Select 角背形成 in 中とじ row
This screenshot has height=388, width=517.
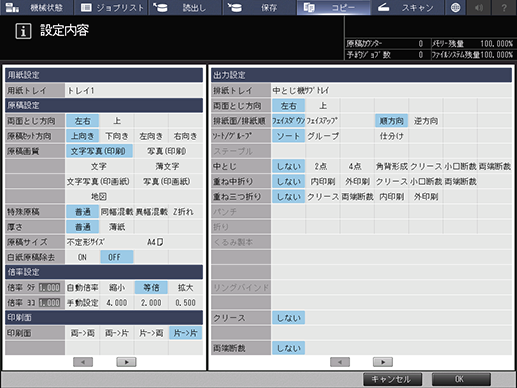click(x=391, y=166)
